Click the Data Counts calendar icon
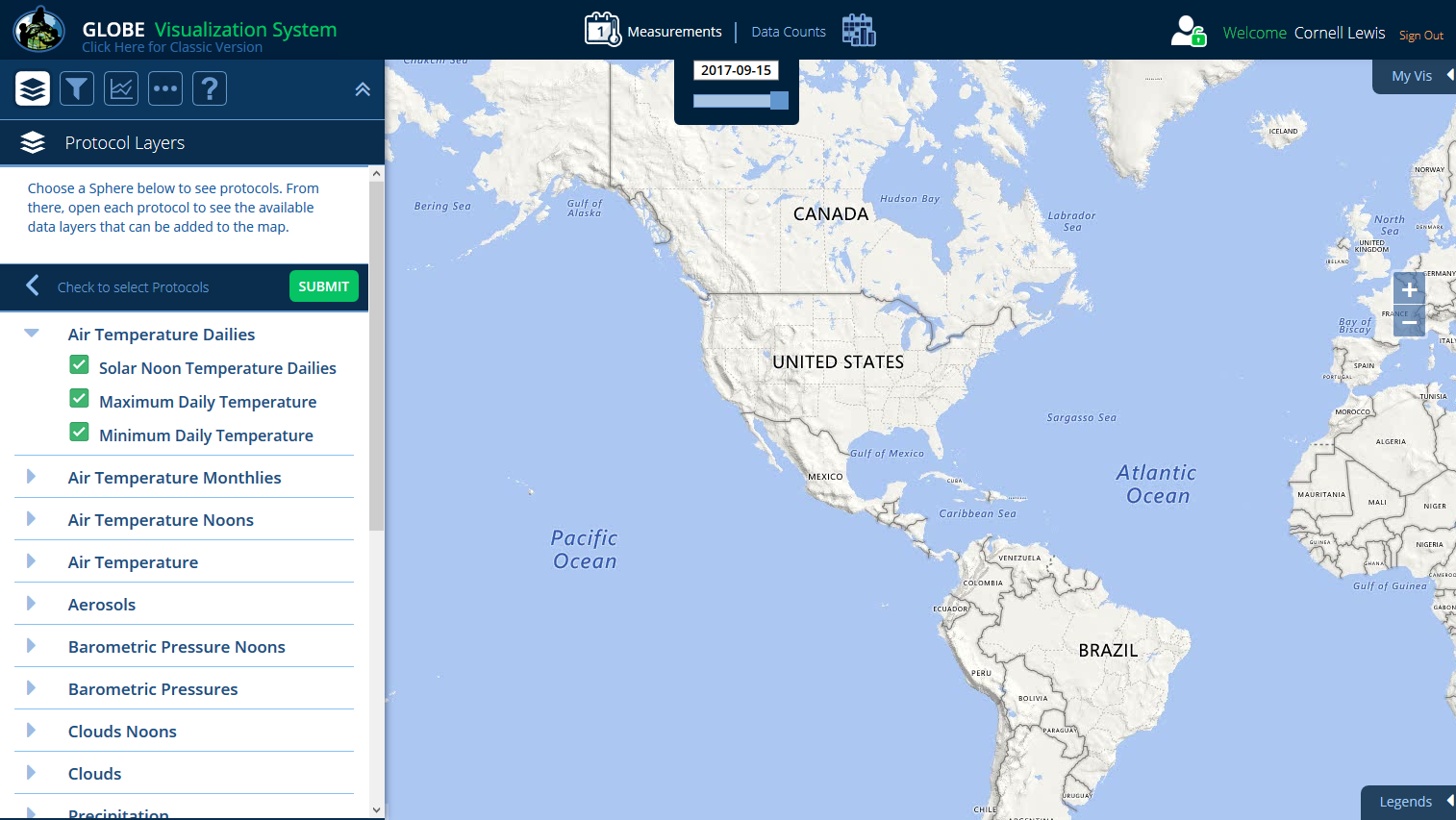1456x820 pixels. pos(859,30)
